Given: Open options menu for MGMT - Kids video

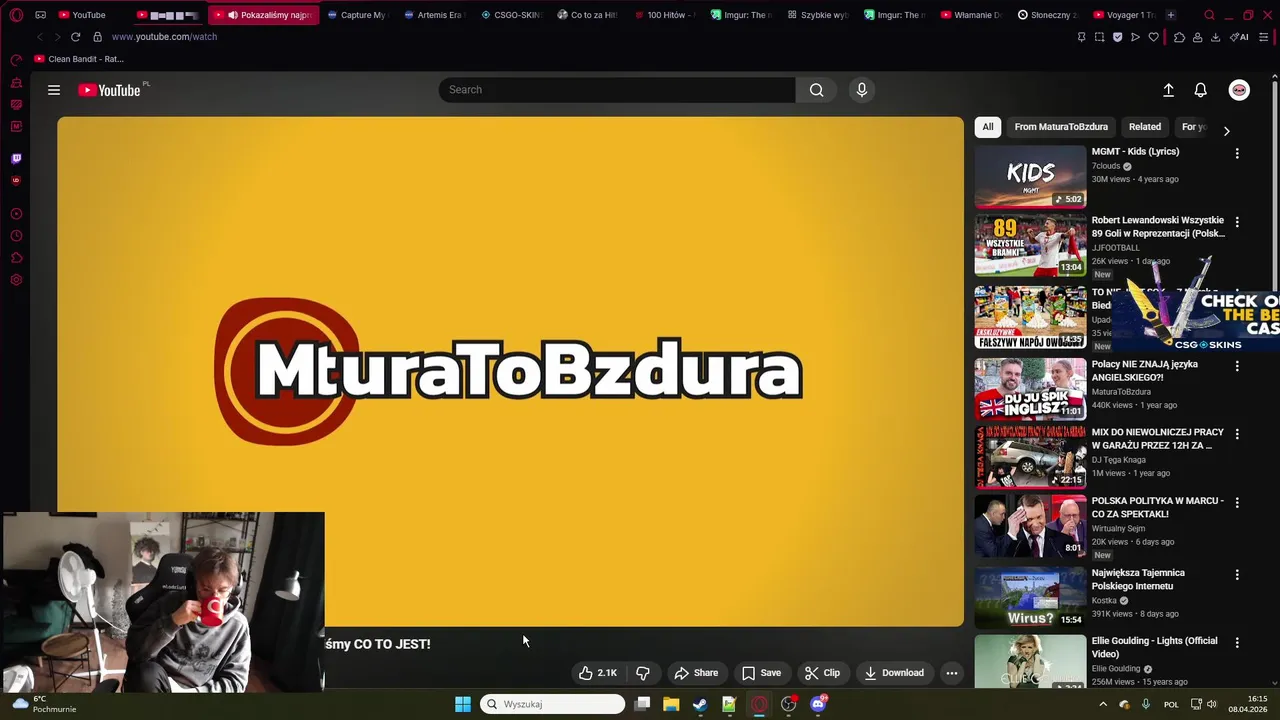Looking at the screenshot, I should [1237, 153].
